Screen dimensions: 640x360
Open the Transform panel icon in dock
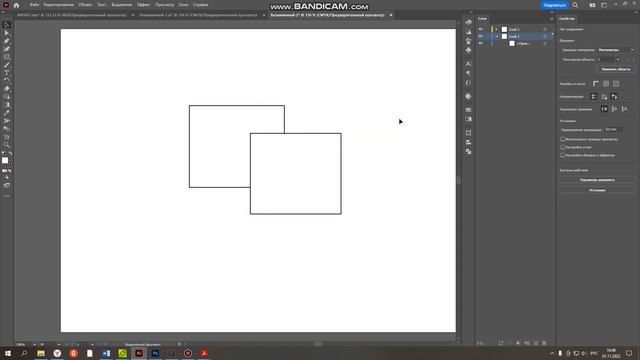tap(468, 133)
